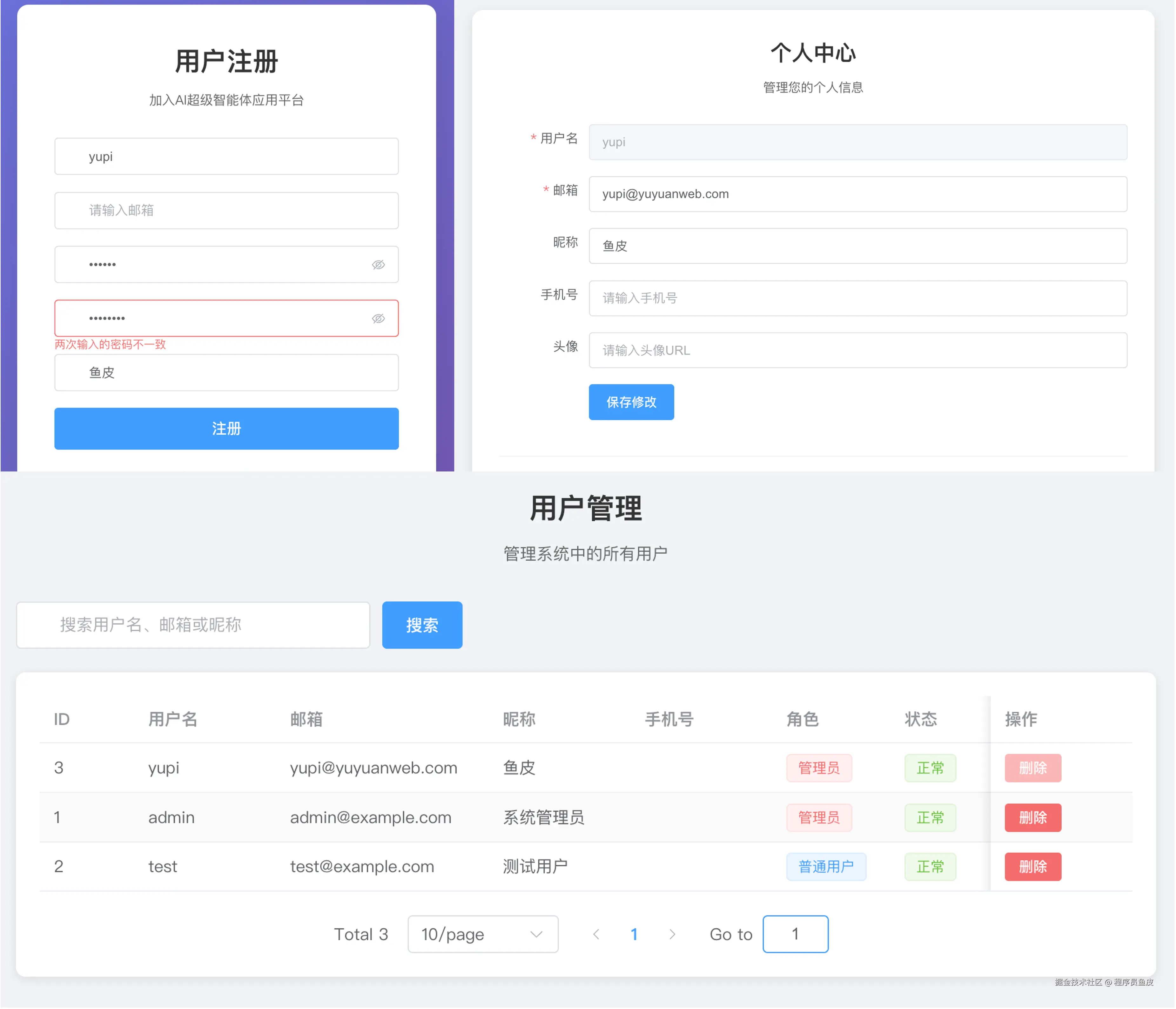Click the 邮箱 column header in table
This screenshot has height=1009, width=1176.
[306, 719]
